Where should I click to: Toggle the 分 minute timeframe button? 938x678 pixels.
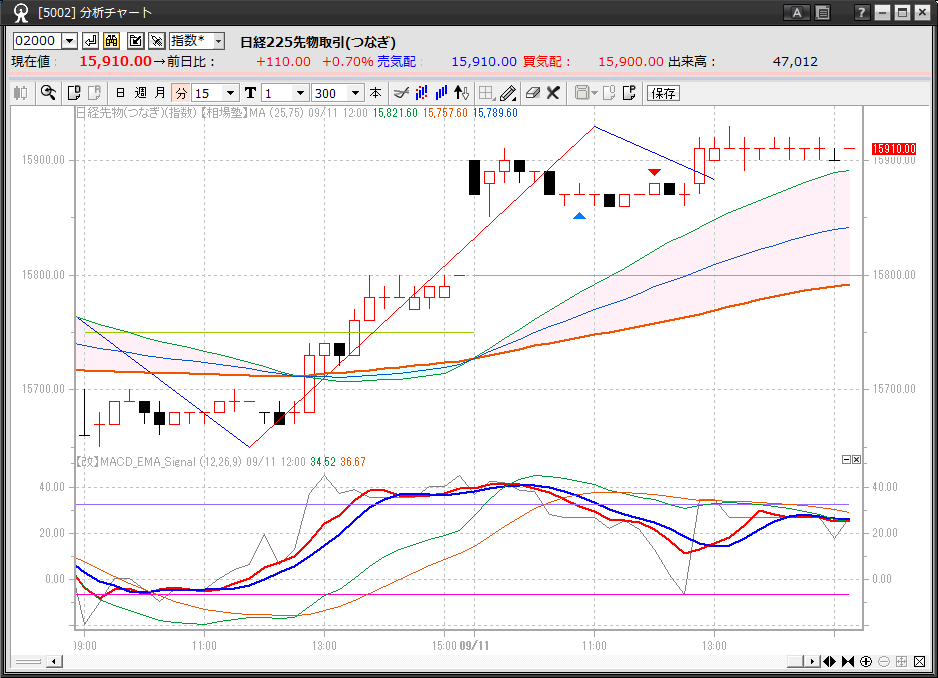[181, 93]
